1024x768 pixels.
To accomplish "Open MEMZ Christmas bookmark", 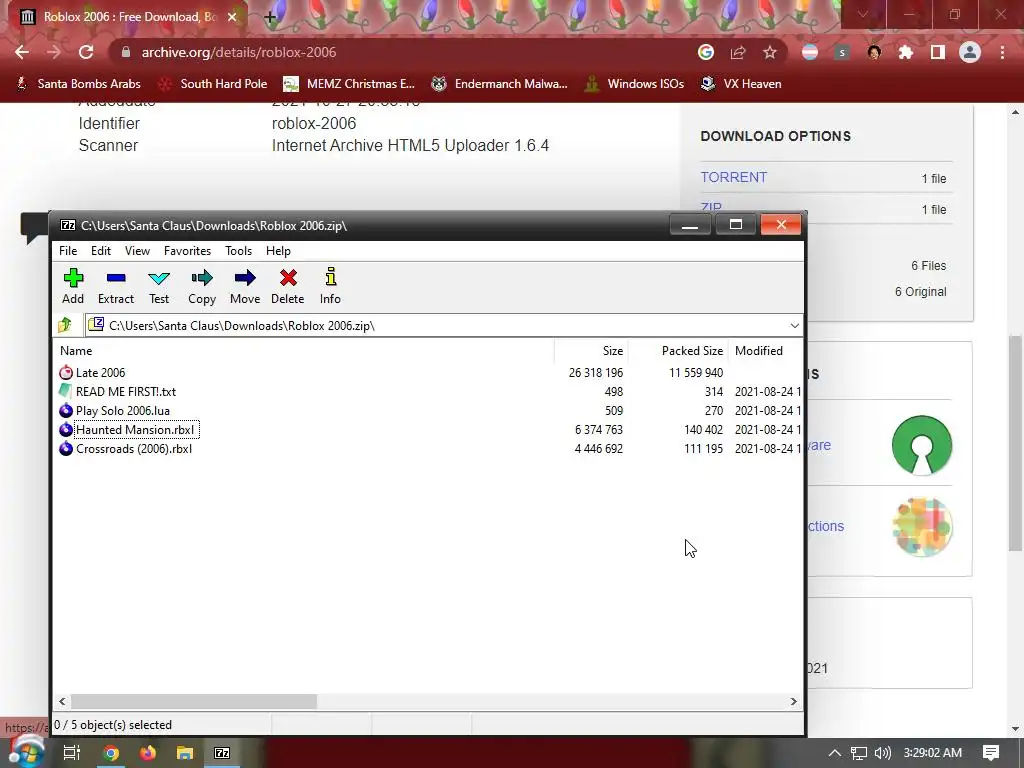I will pos(349,84).
